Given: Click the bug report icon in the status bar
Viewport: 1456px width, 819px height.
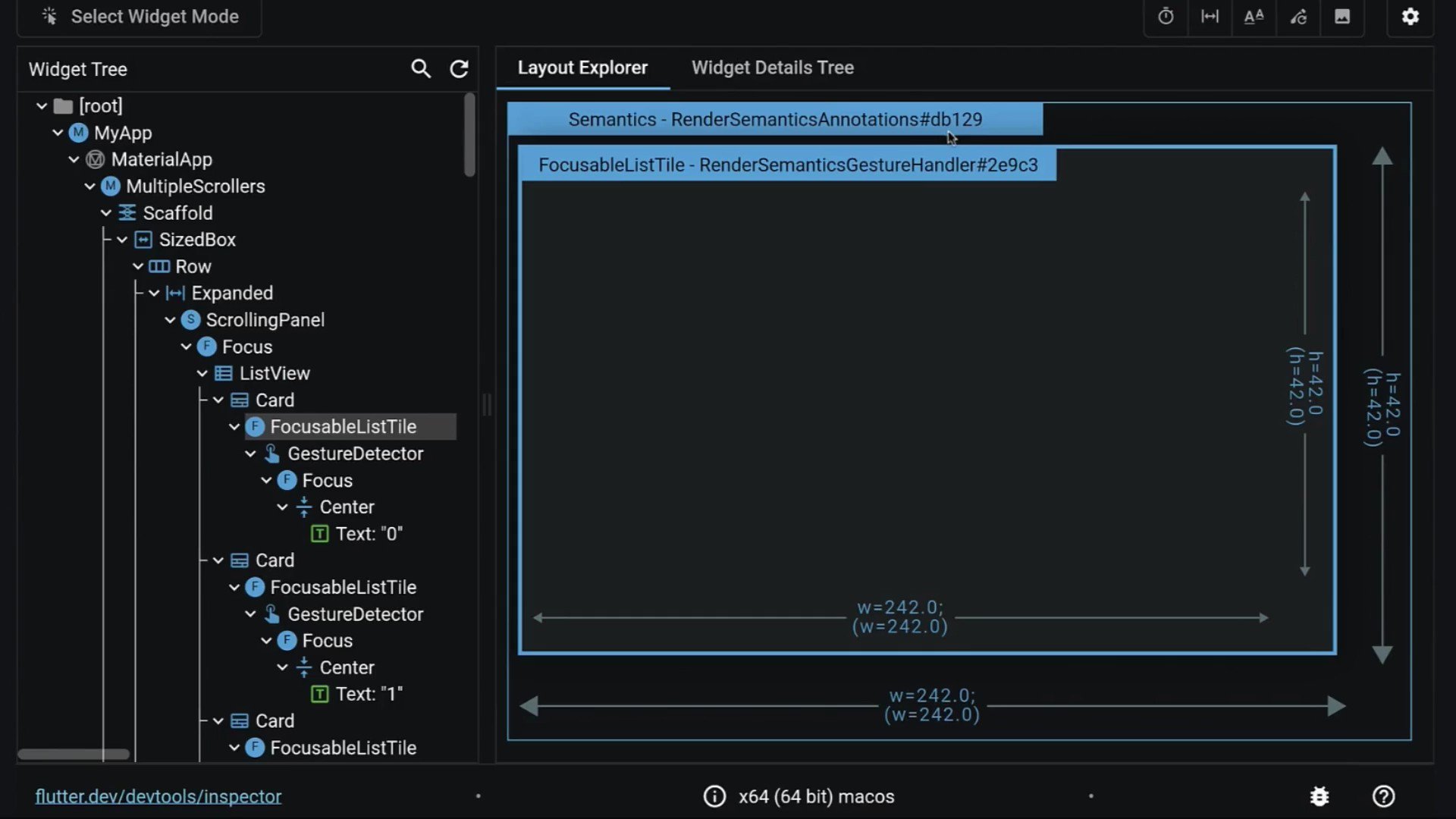Looking at the screenshot, I should (1319, 796).
